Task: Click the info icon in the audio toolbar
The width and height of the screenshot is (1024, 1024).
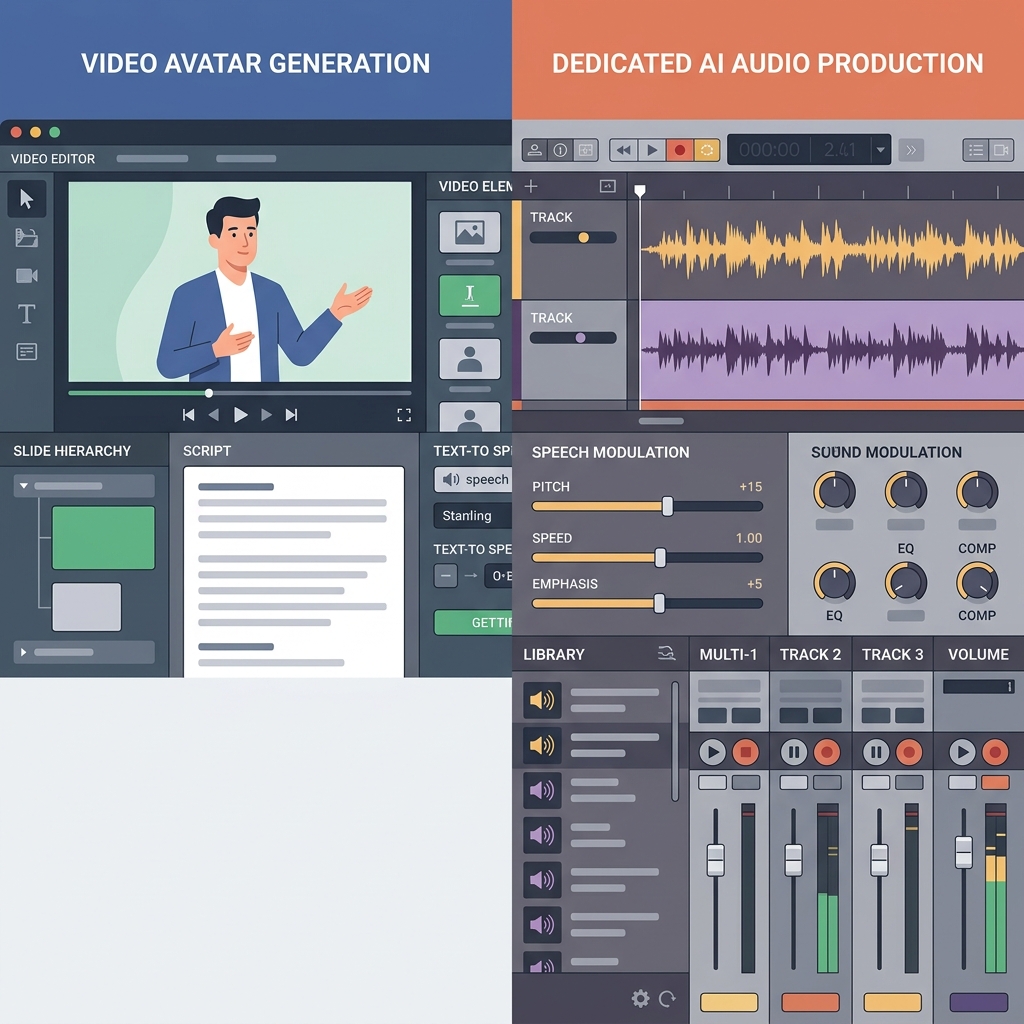Action: click(560, 150)
